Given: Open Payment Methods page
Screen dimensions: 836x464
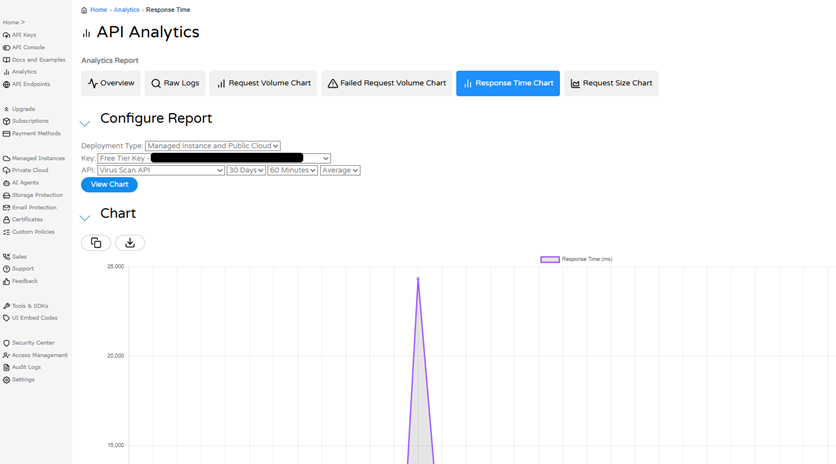Looking at the screenshot, I should 31,133.
